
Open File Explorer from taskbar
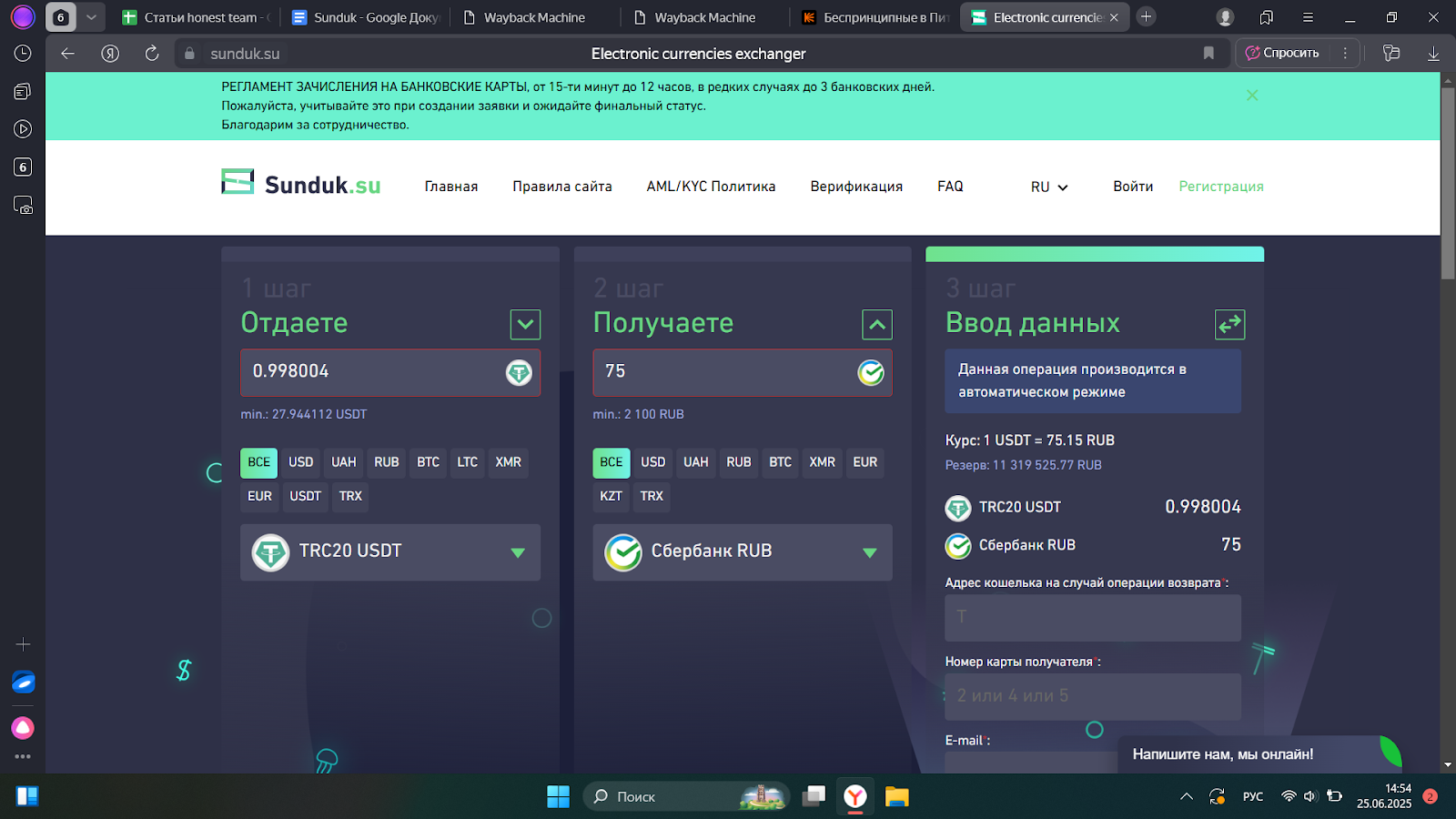897,797
